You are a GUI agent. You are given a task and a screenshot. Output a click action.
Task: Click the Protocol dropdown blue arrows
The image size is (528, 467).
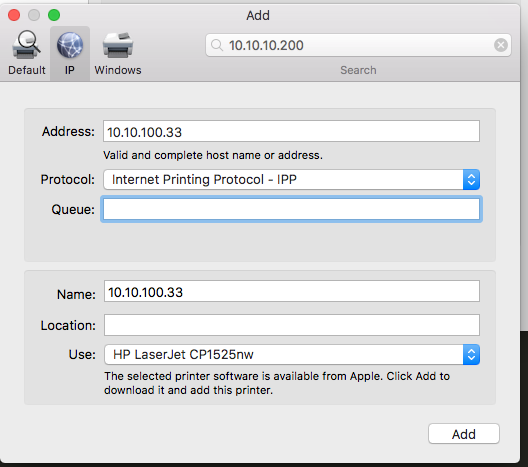471,179
